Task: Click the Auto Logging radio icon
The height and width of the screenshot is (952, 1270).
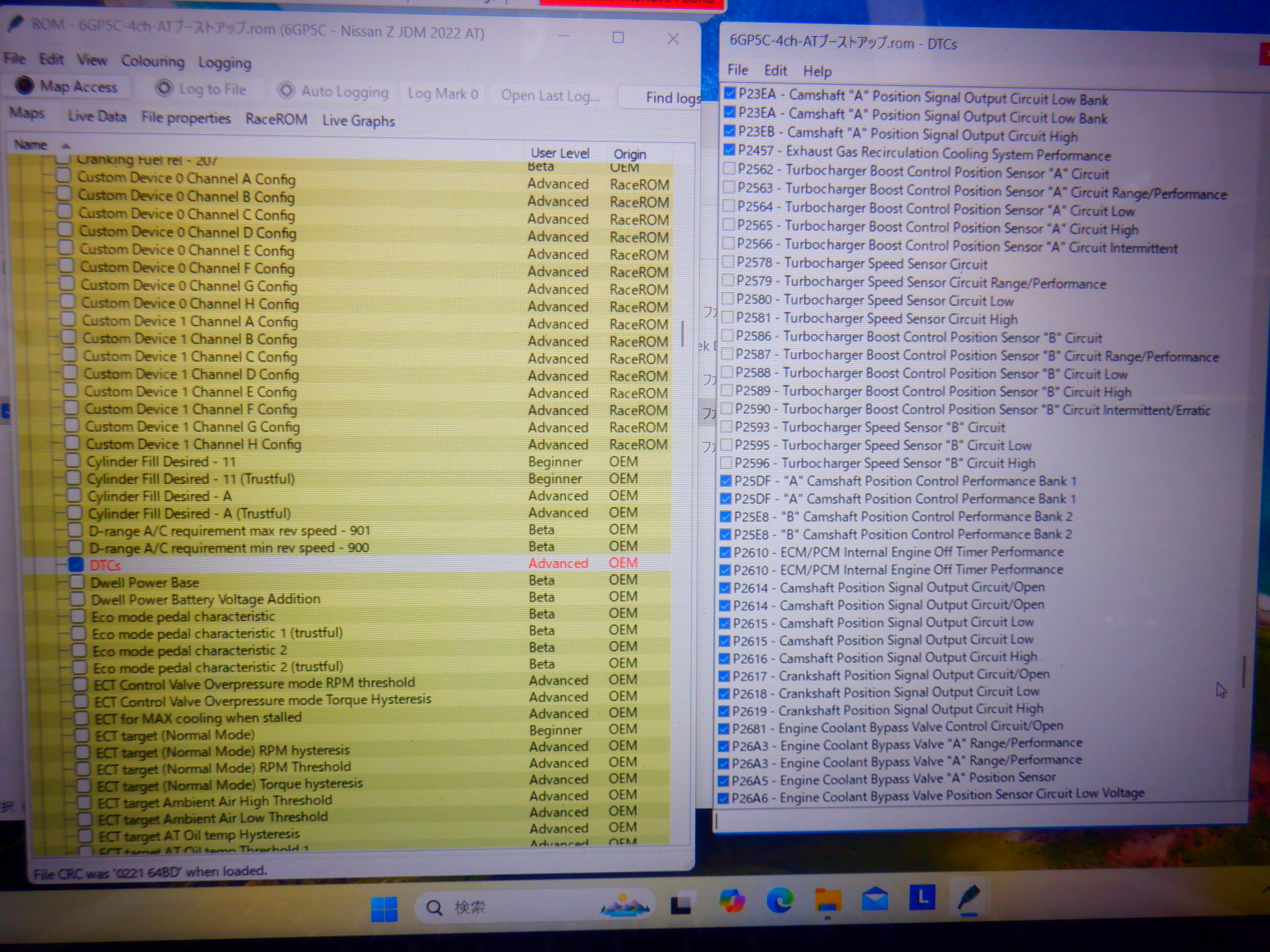Action: click(286, 90)
